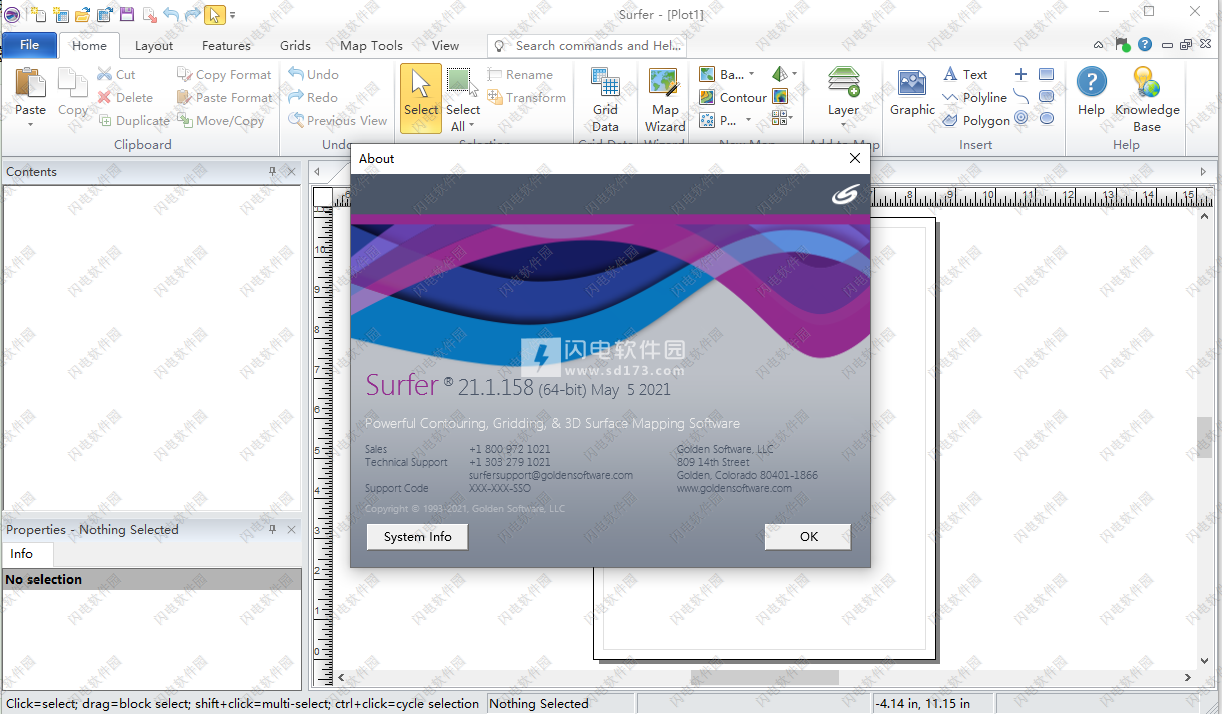Switch to the Features tab

click(x=226, y=45)
